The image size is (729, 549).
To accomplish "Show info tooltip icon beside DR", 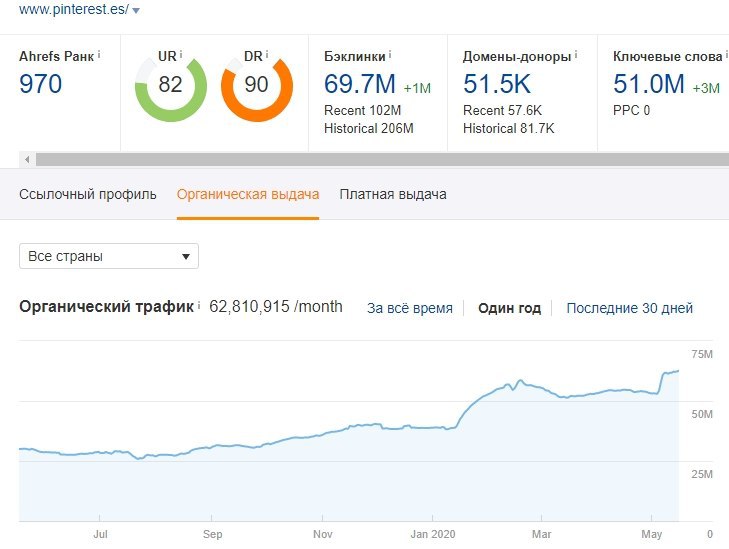I will tap(267, 54).
